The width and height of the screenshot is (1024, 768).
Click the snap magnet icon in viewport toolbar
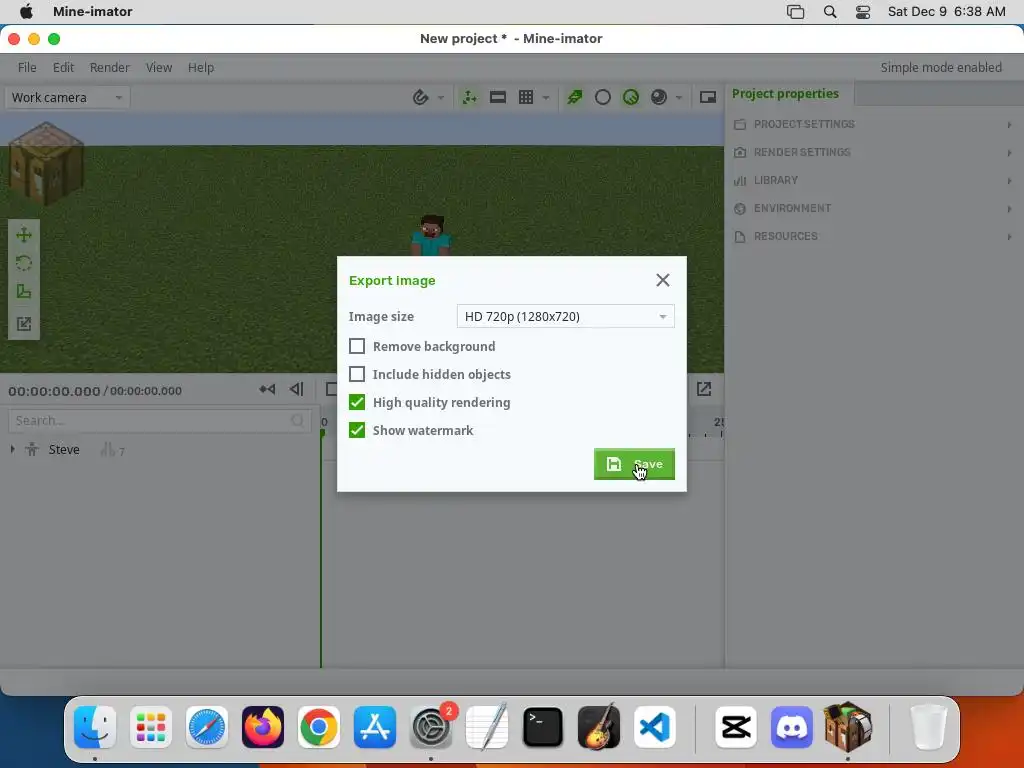[x=421, y=97]
